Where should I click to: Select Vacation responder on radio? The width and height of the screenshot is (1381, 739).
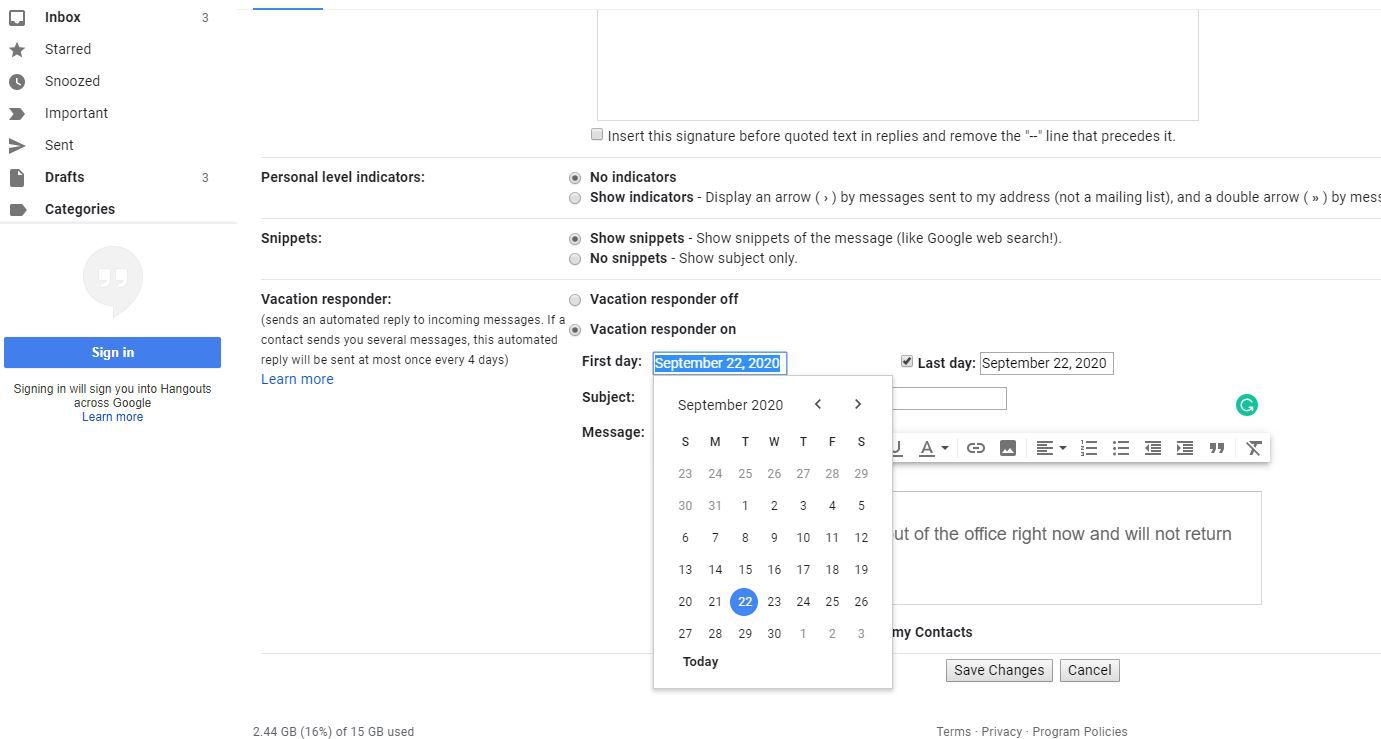click(575, 330)
